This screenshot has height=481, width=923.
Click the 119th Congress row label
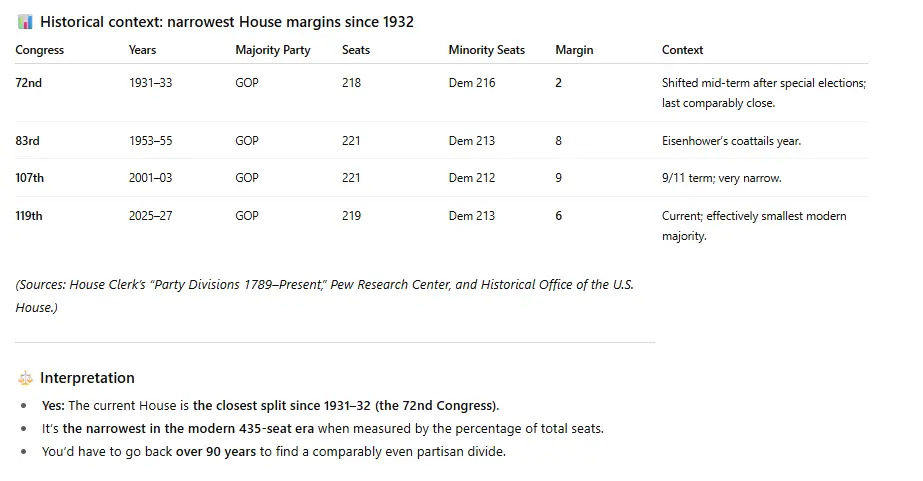click(x=30, y=216)
